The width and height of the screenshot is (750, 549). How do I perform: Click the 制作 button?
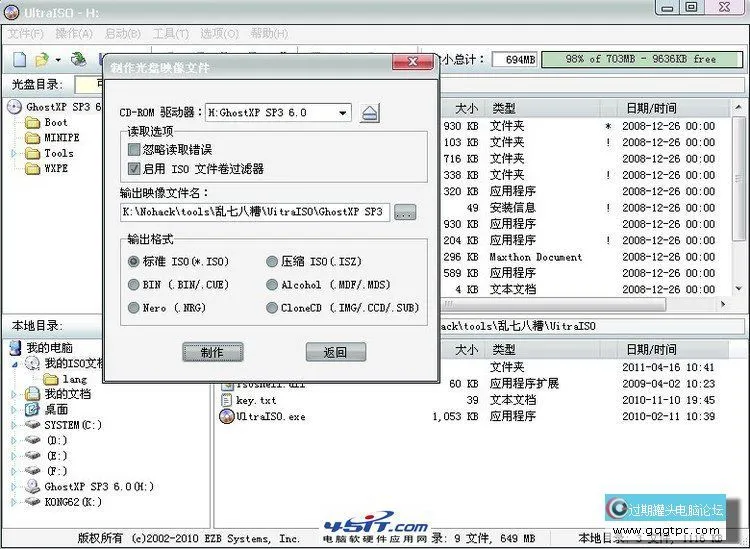click(x=213, y=352)
